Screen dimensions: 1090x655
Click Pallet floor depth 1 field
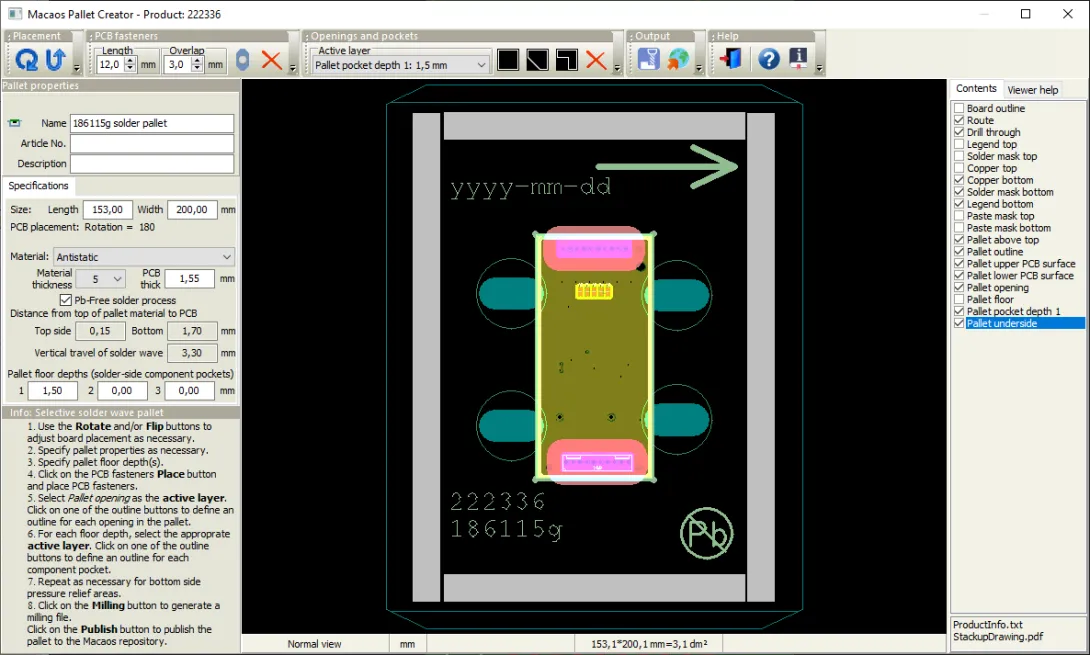click(52, 391)
